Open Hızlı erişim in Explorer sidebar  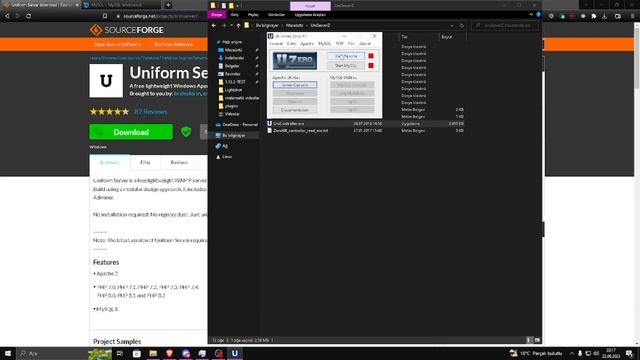point(232,42)
